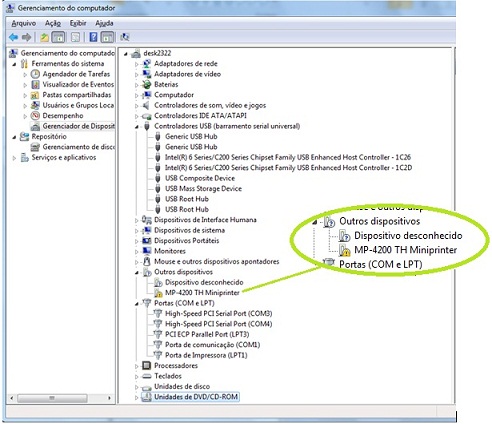Image resolution: width=492 pixels, height=424 pixels.
Task: Open the Ajuda menu
Action: pyautogui.click(x=104, y=23)
